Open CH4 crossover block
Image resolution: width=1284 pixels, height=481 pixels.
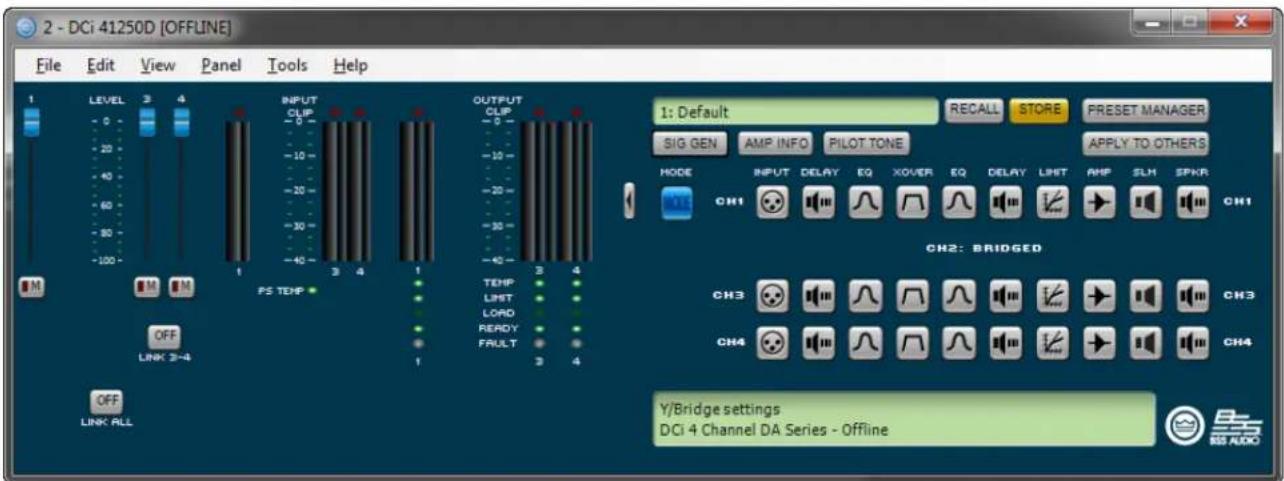click(912, 342)
